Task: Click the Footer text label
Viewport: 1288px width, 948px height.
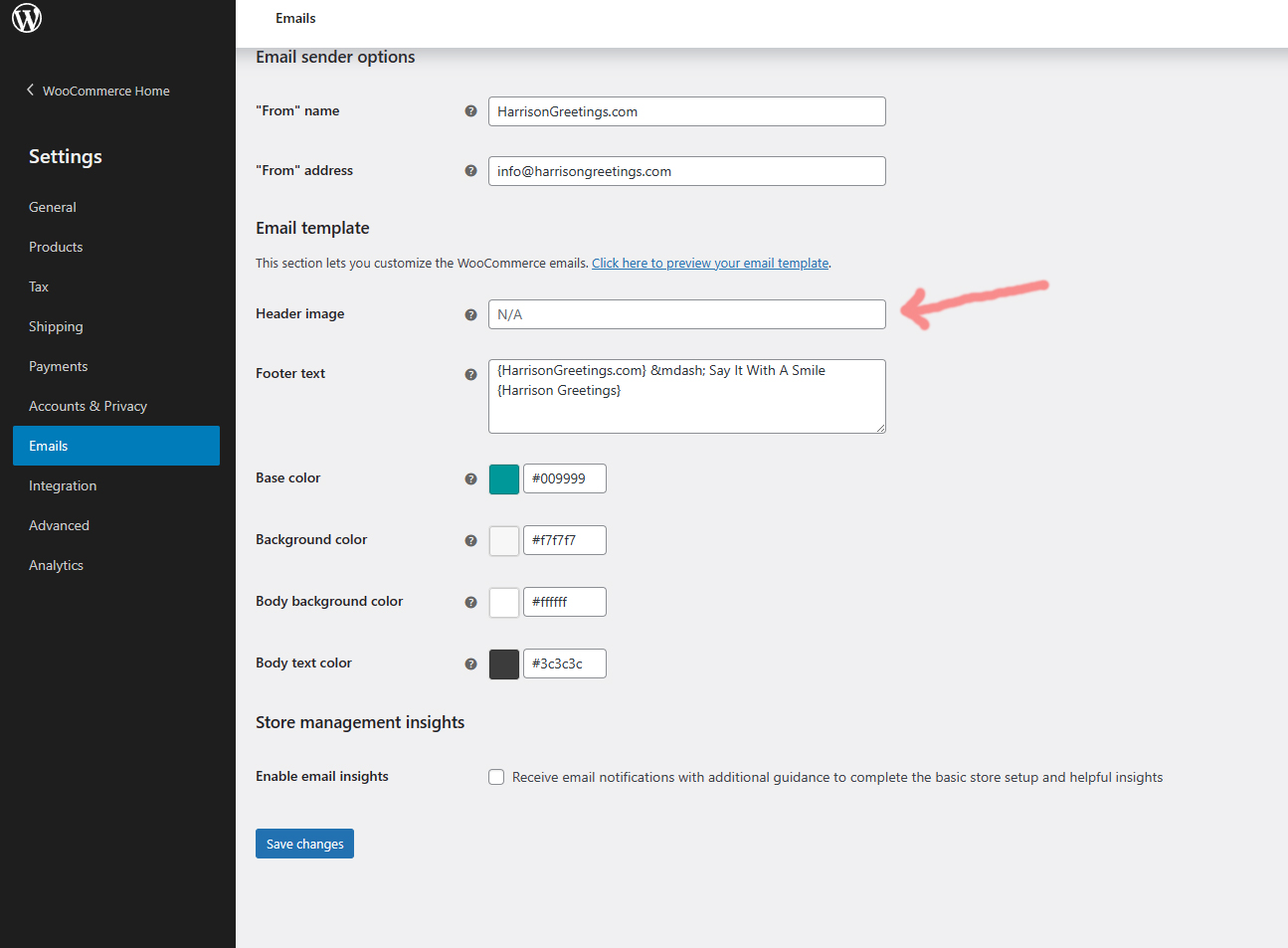Action: (x=290, y=373)
